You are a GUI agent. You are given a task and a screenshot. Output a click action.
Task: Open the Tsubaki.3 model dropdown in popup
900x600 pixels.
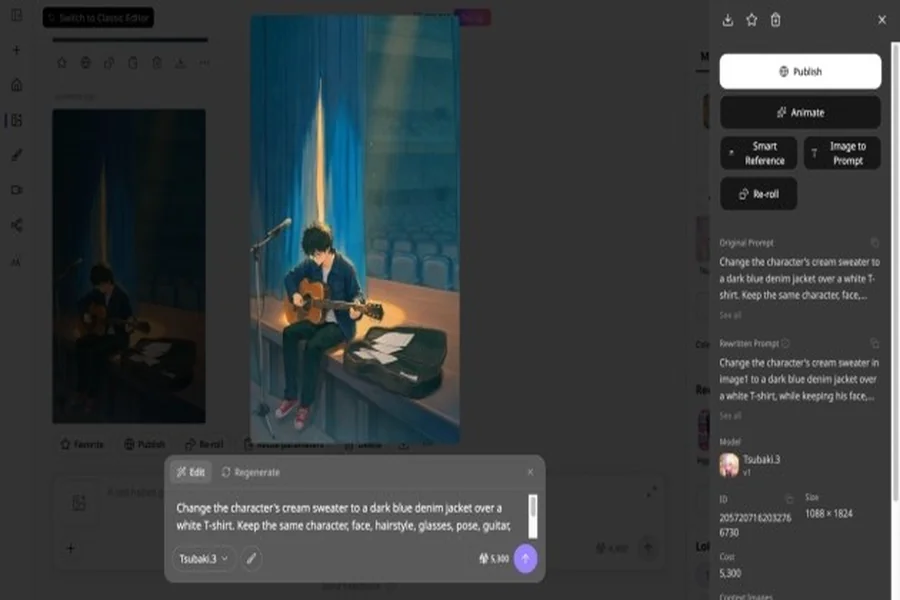click(204, 559)
